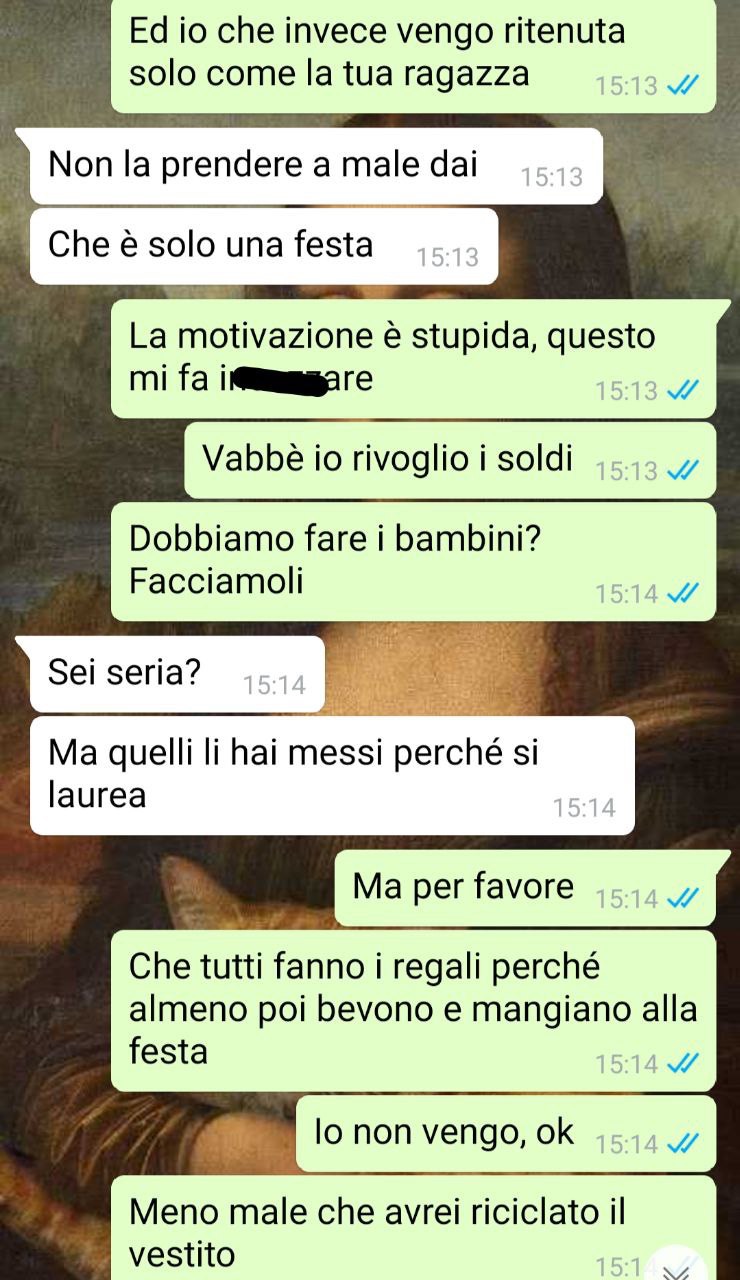This screenshot has width=740, height=1280.
Task: Tap the 15:14 timestamp on 'Sei seria?'
Action: point(274,685)
